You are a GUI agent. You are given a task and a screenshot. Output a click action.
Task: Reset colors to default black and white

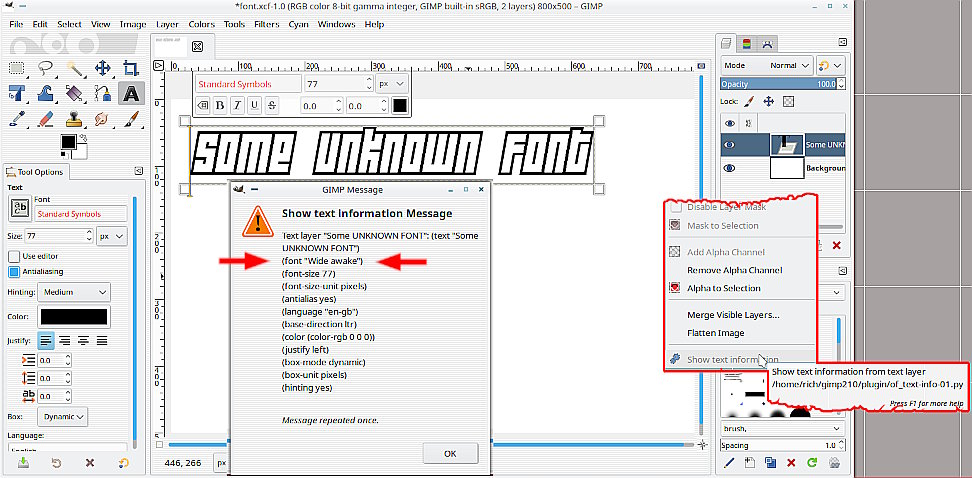coord(63,154)
